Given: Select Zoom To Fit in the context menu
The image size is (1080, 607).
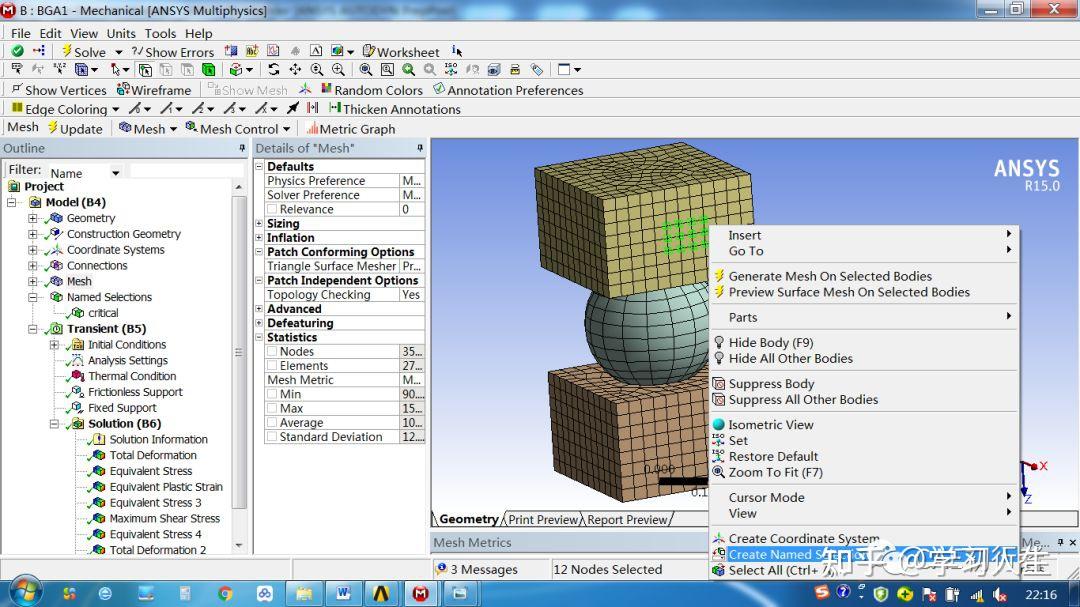Looking at the screenshot, I should [x=778, y=472].
